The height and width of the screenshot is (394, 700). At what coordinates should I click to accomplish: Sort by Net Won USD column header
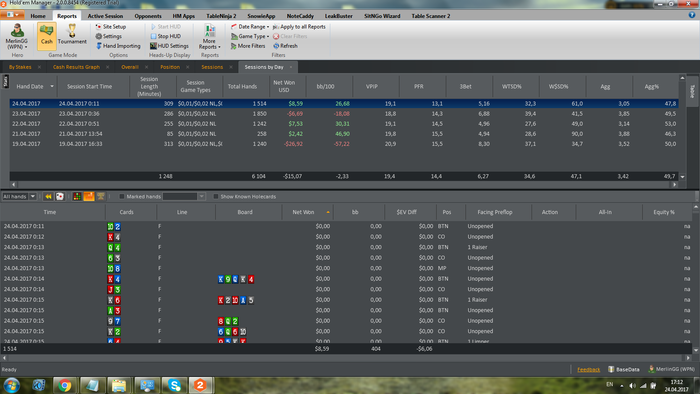click(284, 87)
